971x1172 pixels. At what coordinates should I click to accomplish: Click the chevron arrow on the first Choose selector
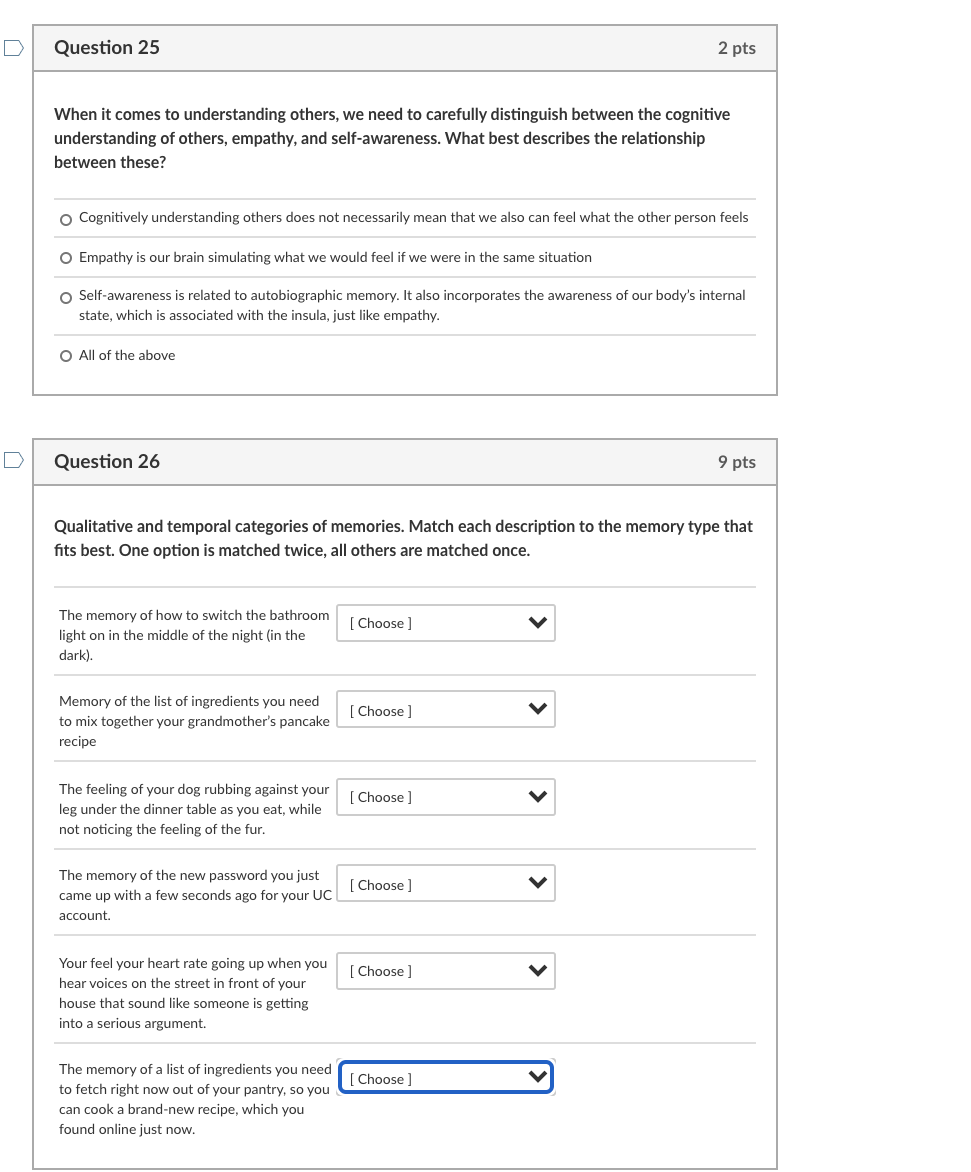538,623
